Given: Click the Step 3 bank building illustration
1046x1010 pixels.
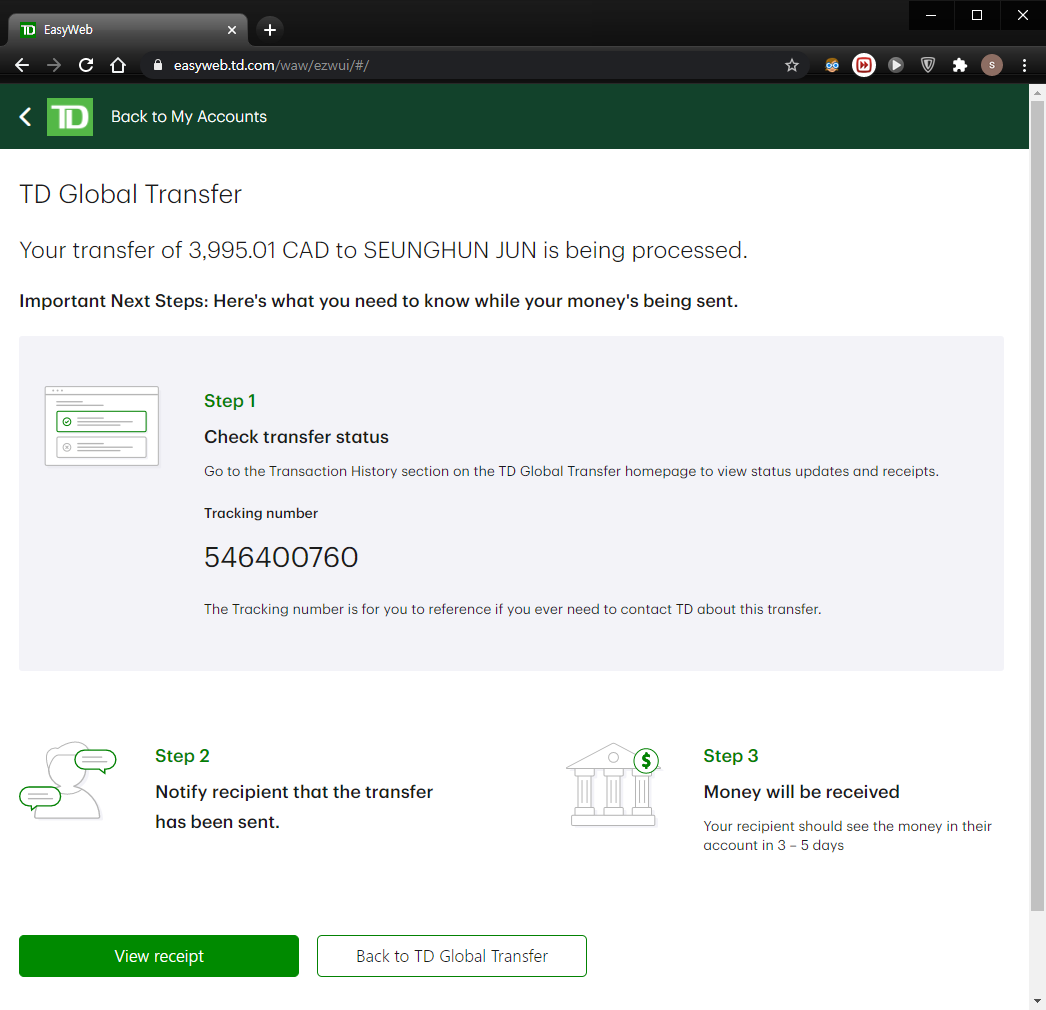Looking at the screenshot, I should 613,785.
